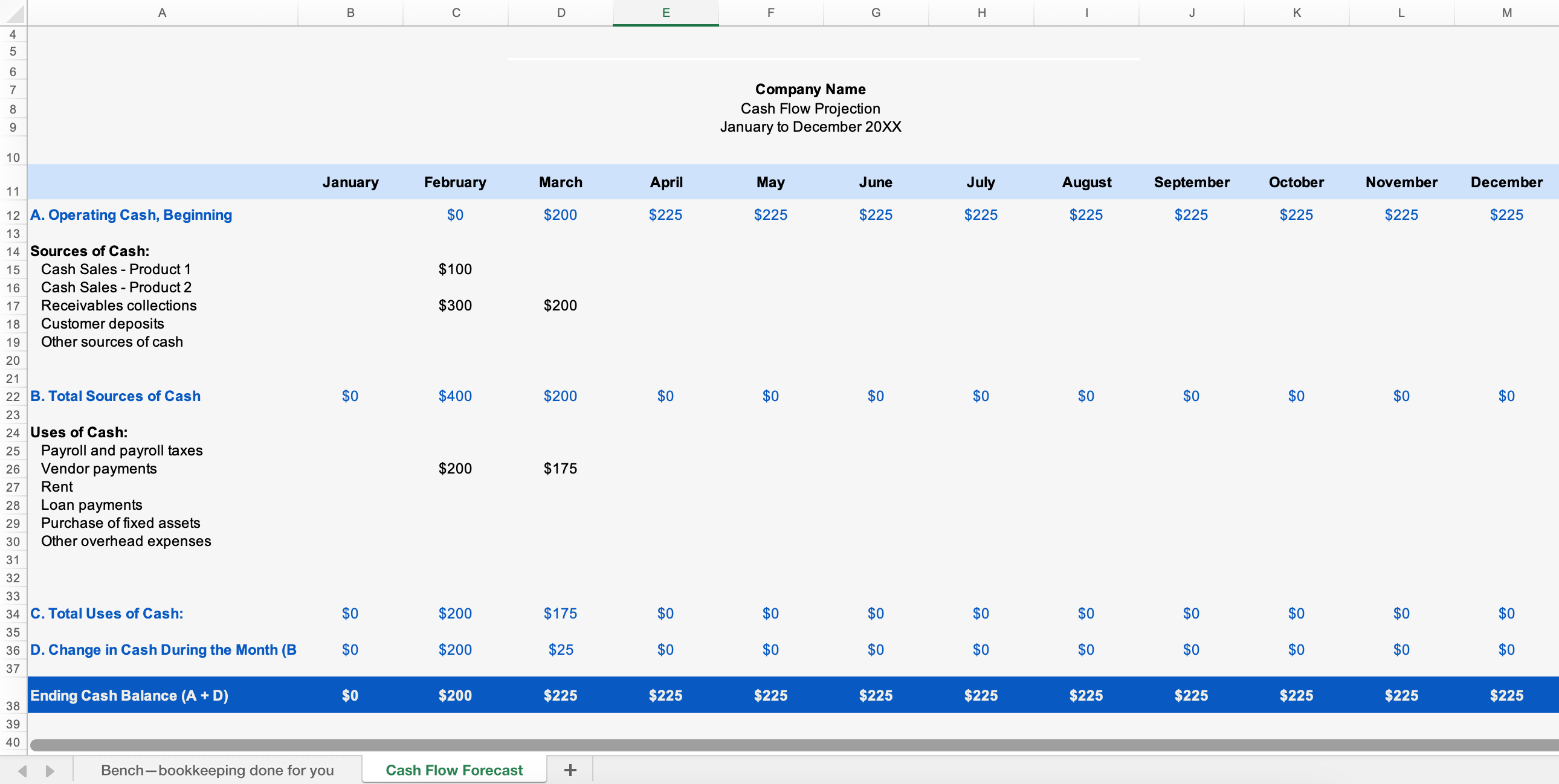Image resolution: width=1559 pixels, height=784 pixels.
Task: Open Bench bookkeeping sheet tab
Action: click(217, 770)
